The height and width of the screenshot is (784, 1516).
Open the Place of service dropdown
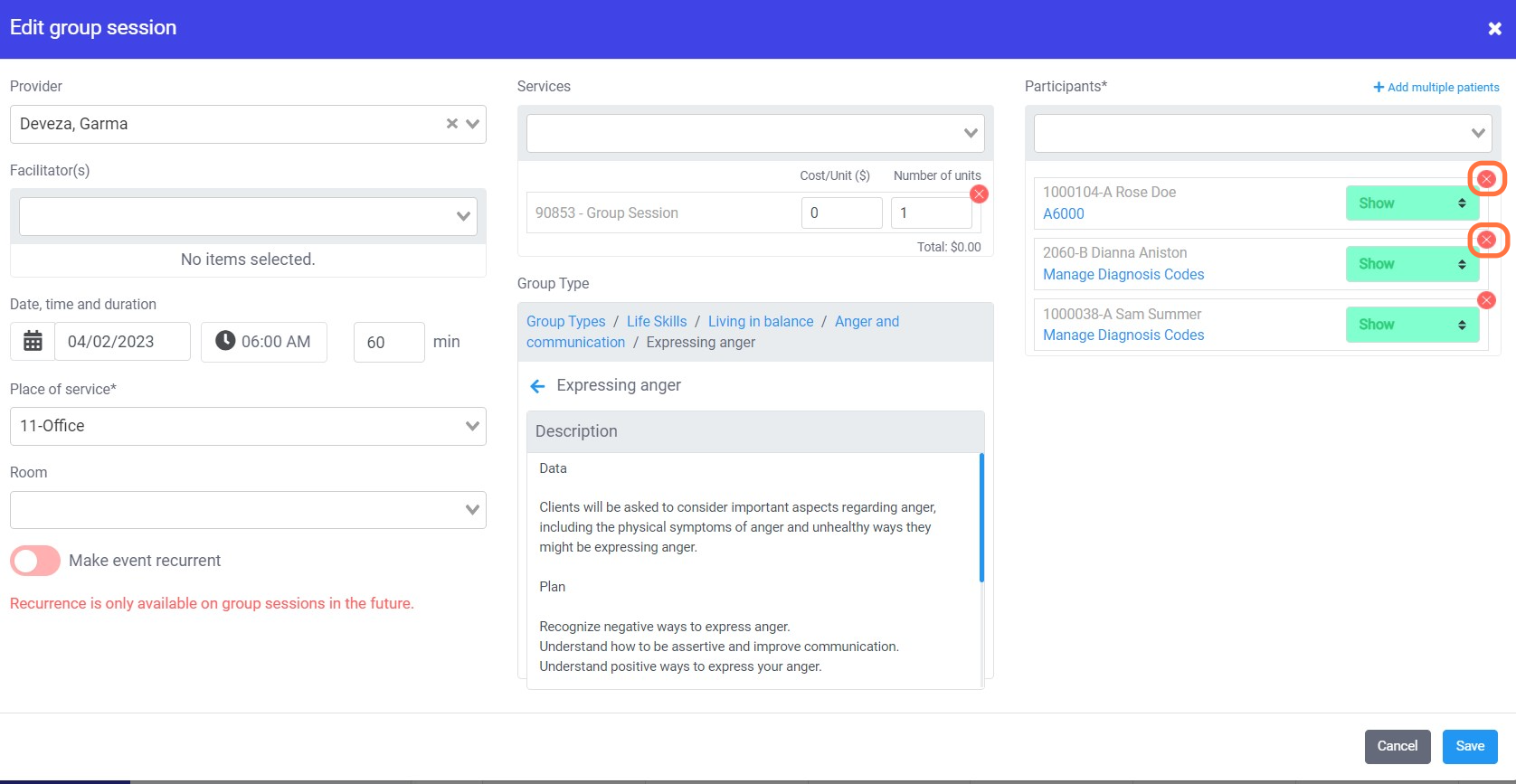(x=248, y=426)
